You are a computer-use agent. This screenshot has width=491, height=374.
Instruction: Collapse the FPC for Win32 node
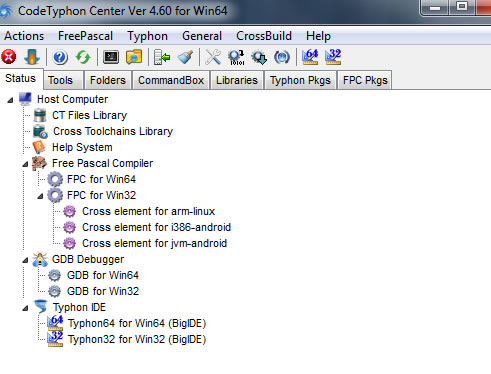coord(40,196)
